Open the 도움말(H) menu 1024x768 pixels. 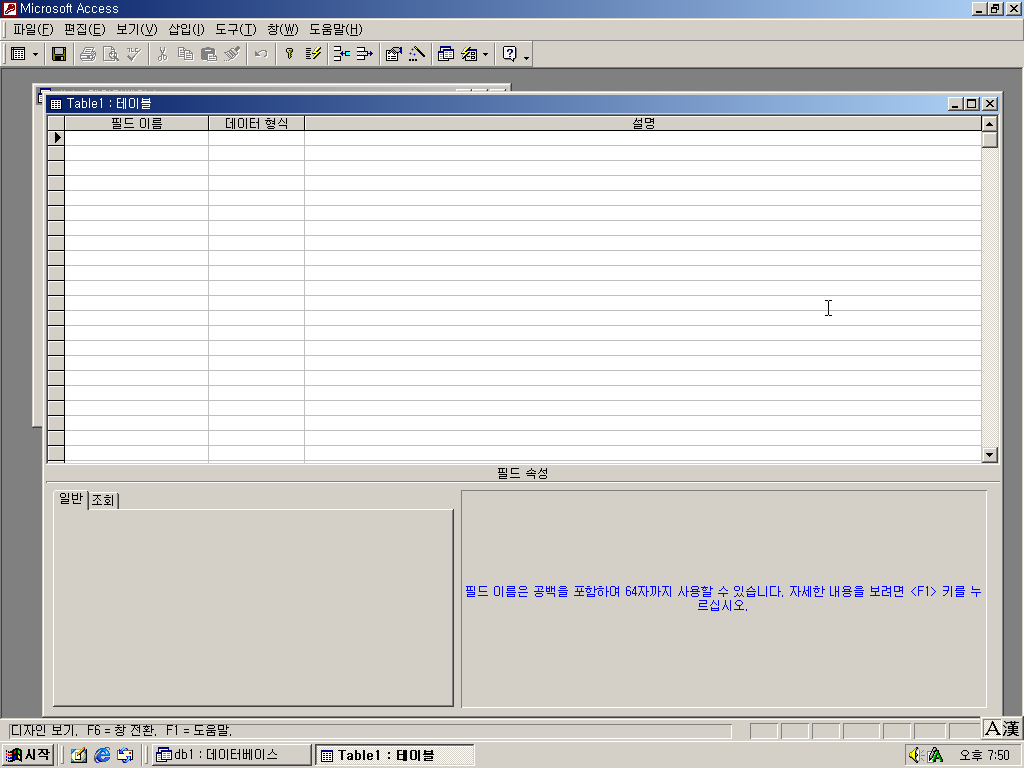[336, 29]
